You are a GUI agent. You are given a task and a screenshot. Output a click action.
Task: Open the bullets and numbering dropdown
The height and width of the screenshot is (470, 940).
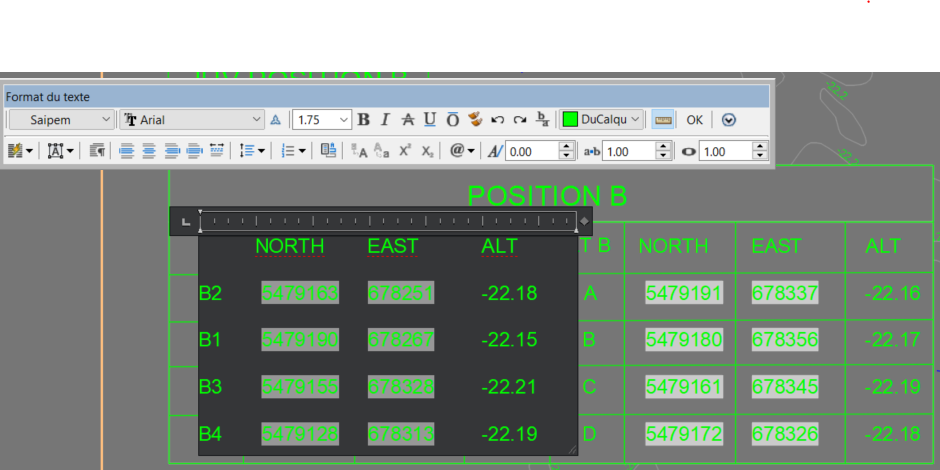tap(294, 151)
